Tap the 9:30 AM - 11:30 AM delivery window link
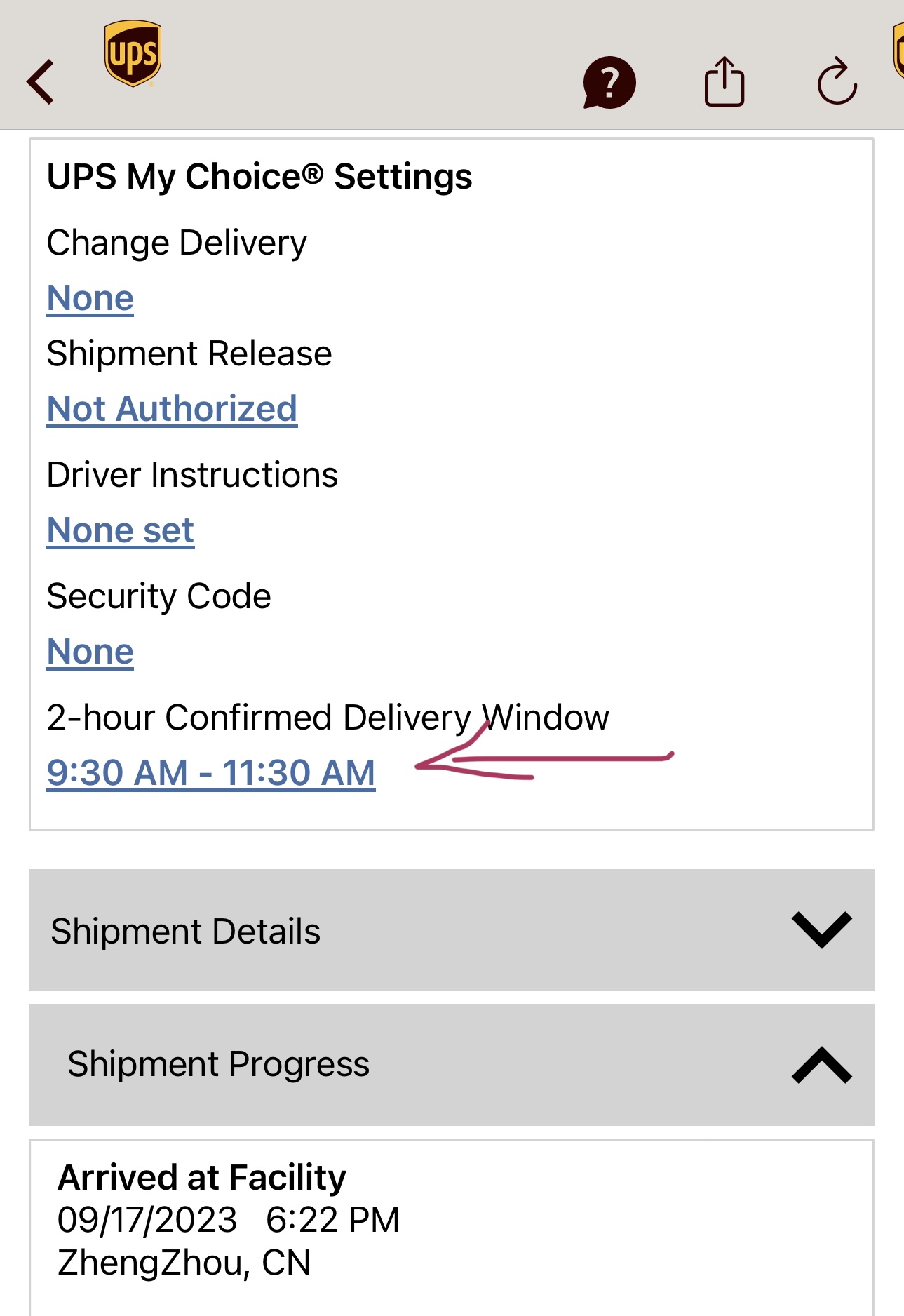Screen dimensions: 904x1316 (x=210, y=773)
